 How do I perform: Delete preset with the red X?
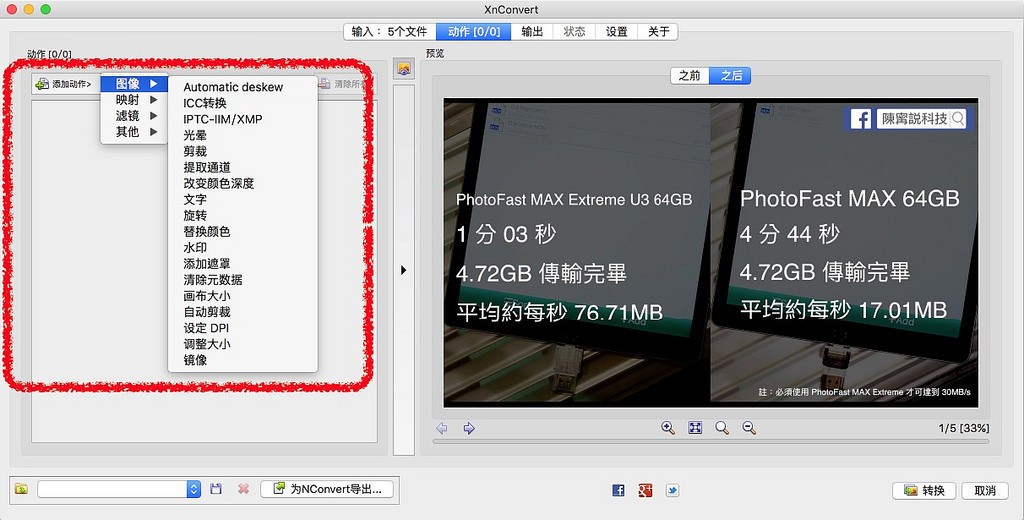click(244, 489)
